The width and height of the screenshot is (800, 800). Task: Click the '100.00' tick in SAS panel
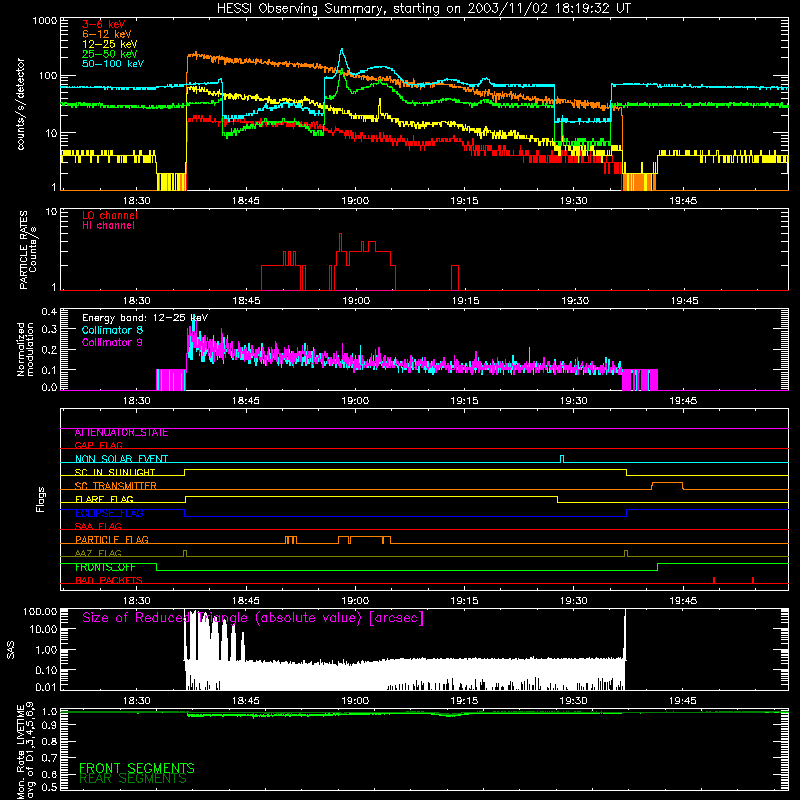coord(40,612)
